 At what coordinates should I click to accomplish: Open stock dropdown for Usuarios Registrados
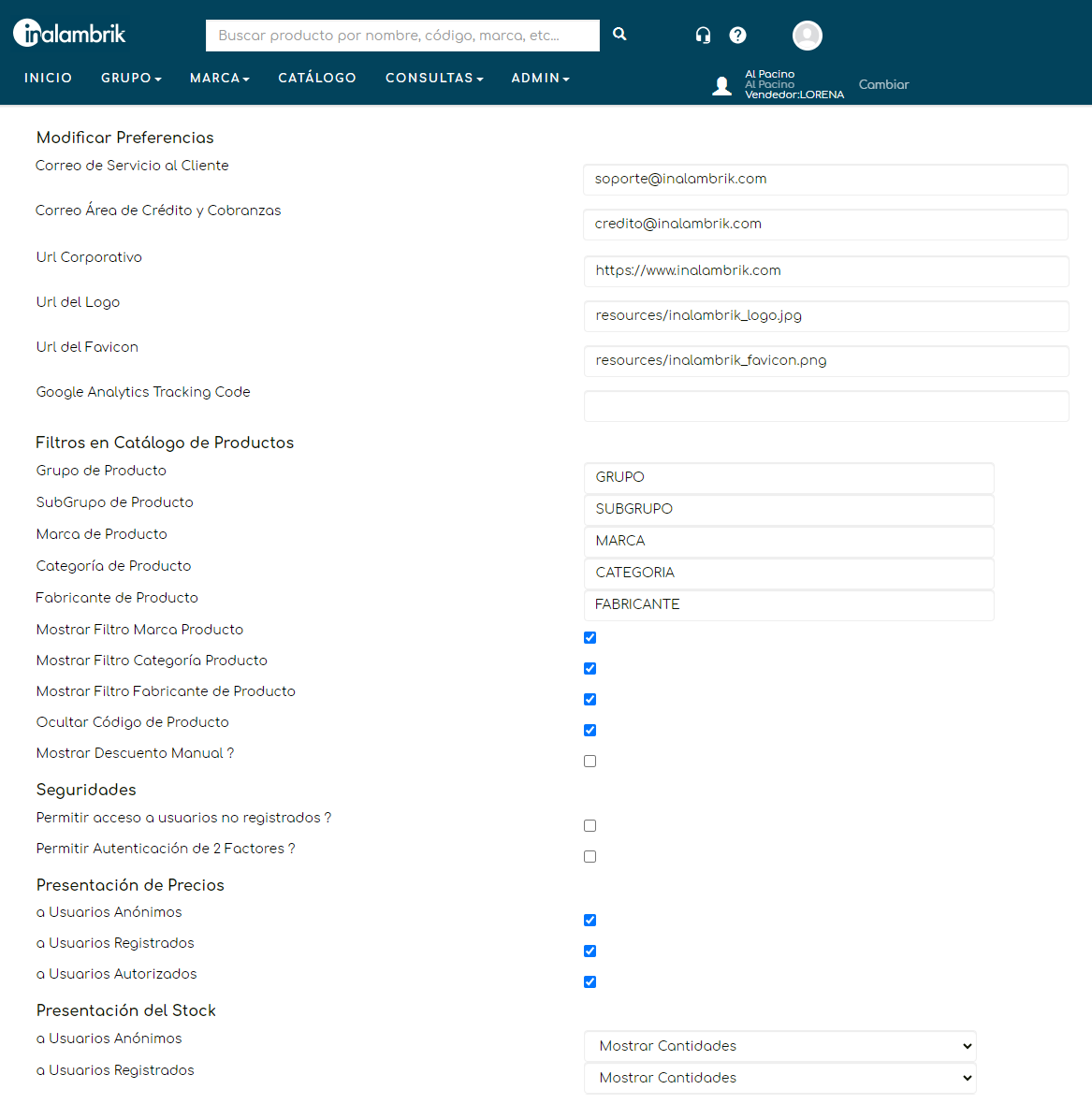(x=780, y=1078)
